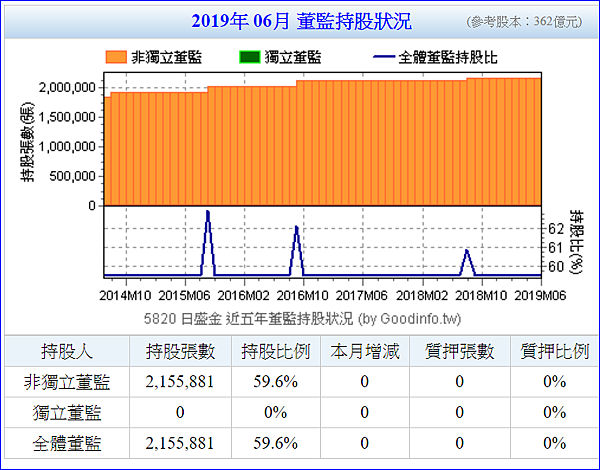Click the blue 全體董監持股比 legend line
The image size is (600, 470).
[384, 57]
